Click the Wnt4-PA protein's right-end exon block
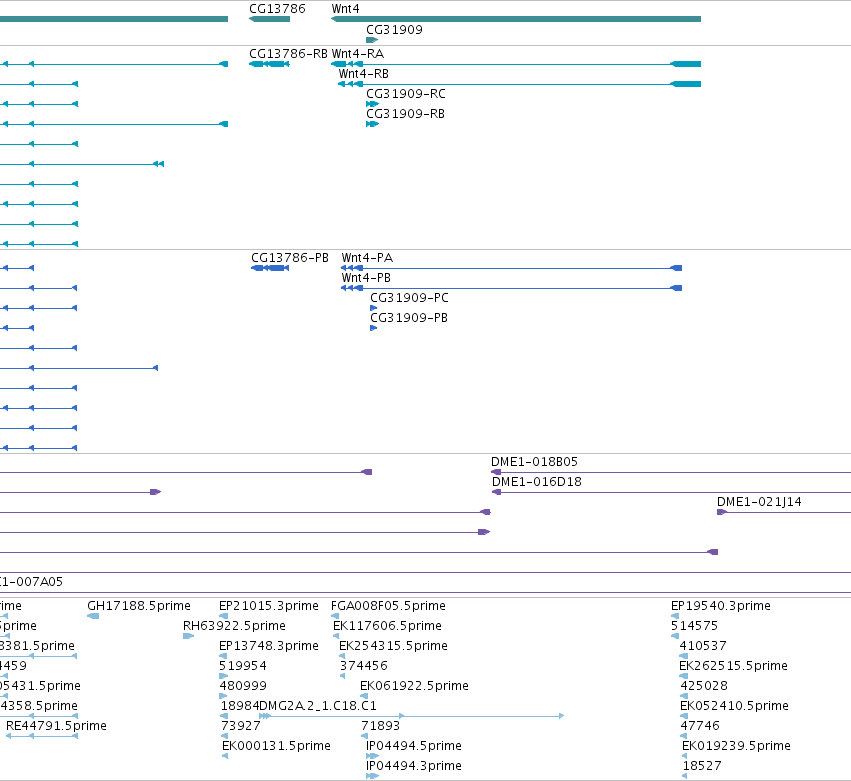Screen dimensions: 851x781 676,268
